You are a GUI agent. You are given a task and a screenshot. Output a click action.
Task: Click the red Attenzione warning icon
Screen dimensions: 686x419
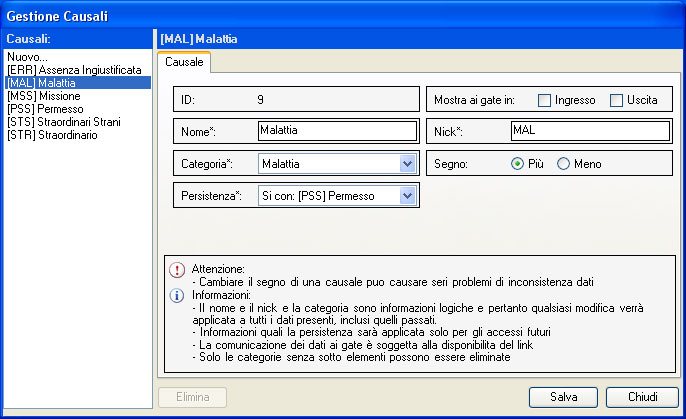177,270
